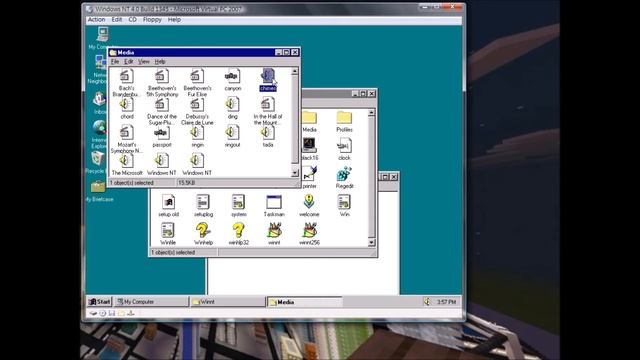Select the Win file icon
Image resolution: width=640 pixels, height=360 pixels.
tap(344, 202)
